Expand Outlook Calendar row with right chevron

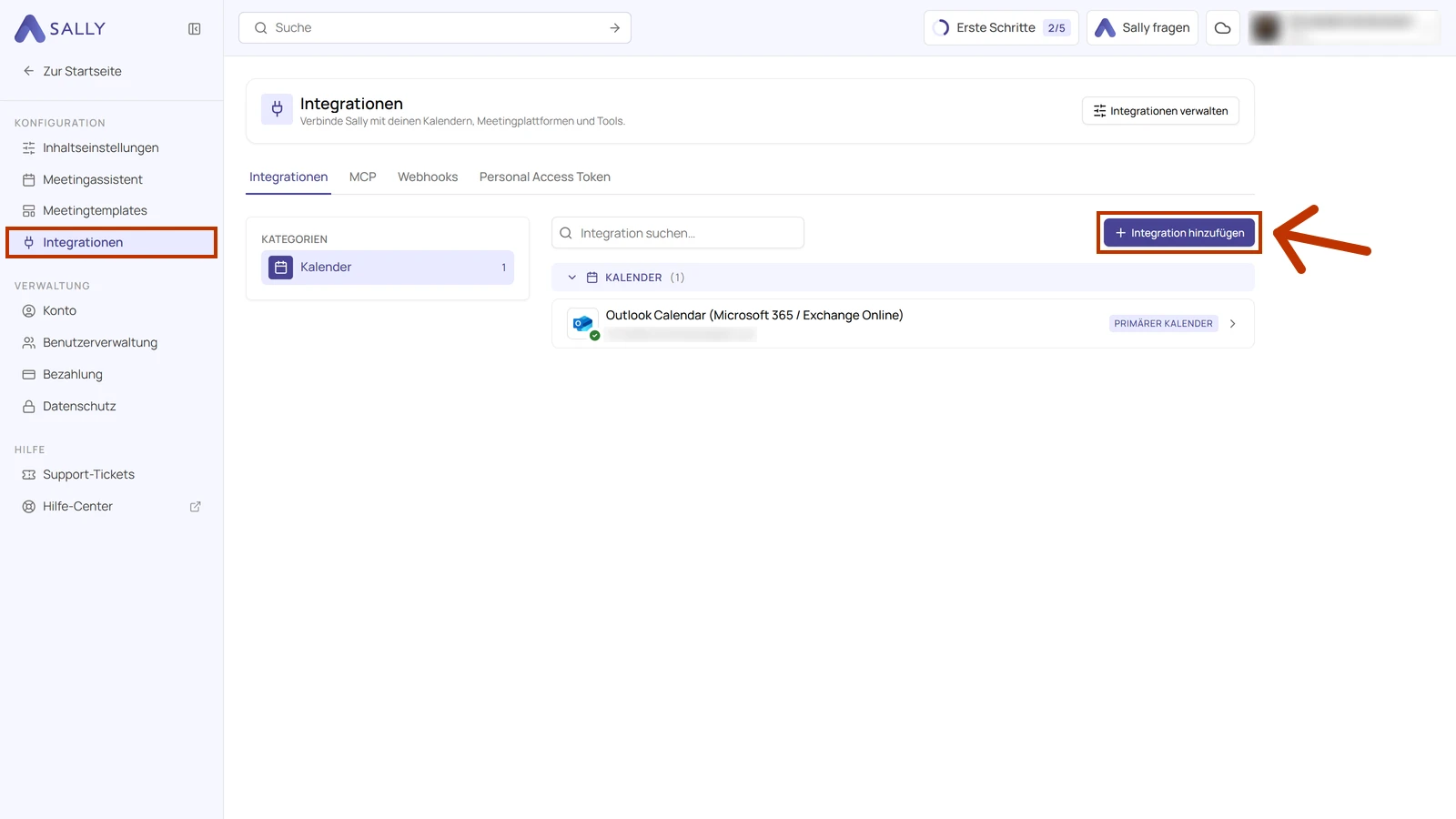(x=1233, y=324)
